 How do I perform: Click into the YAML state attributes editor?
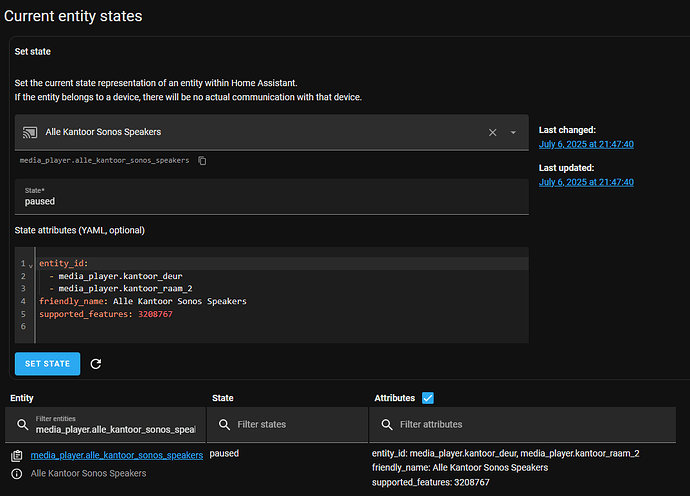point(272,295)
